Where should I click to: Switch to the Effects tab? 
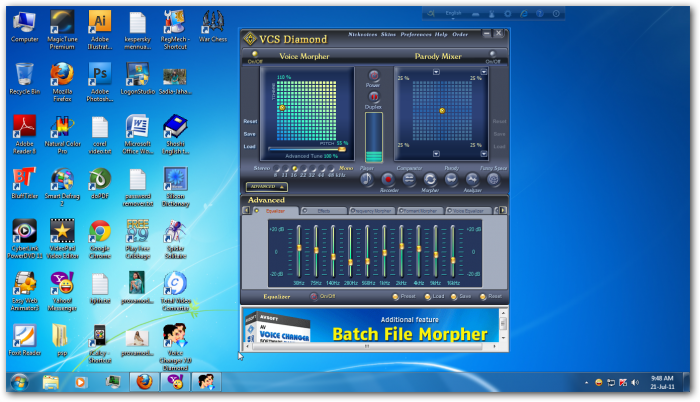click(324, 211)
